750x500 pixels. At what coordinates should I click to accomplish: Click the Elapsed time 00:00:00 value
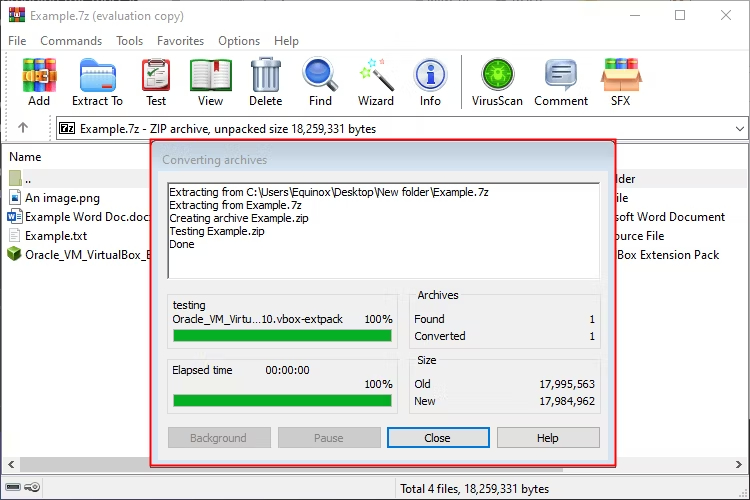coord(287,370)
